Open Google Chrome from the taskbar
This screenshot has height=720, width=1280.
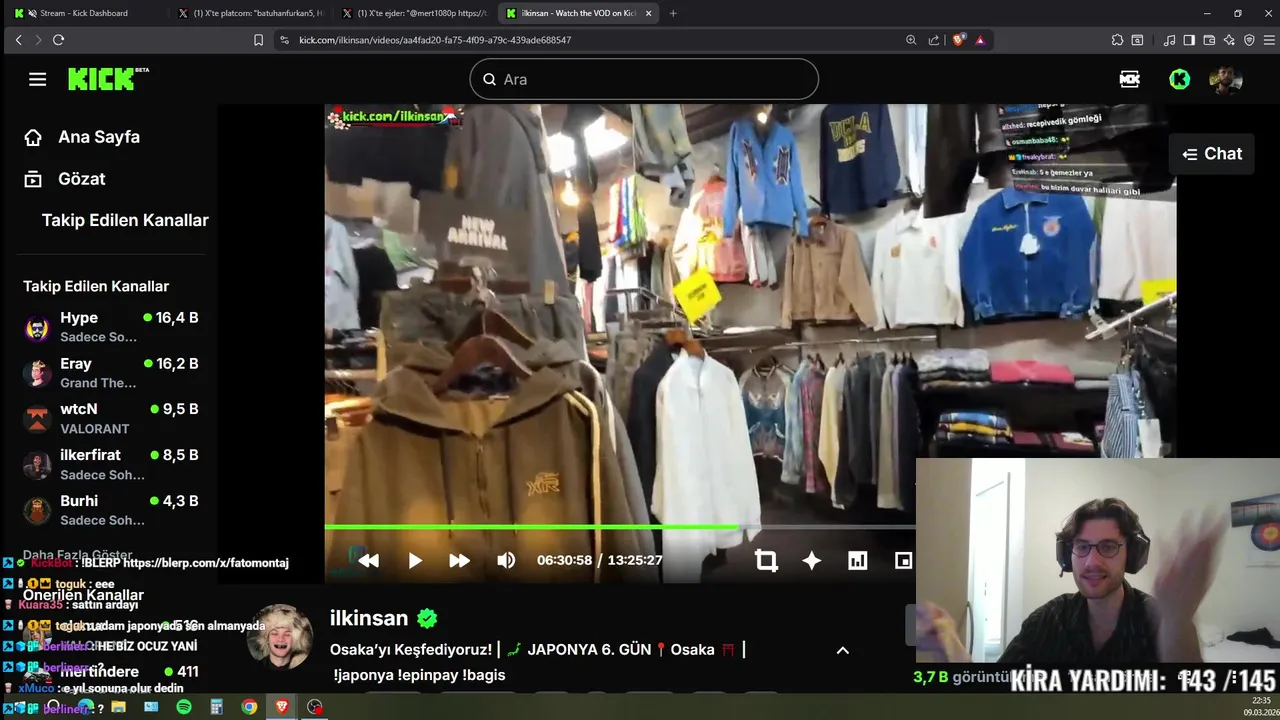[249, 707]
